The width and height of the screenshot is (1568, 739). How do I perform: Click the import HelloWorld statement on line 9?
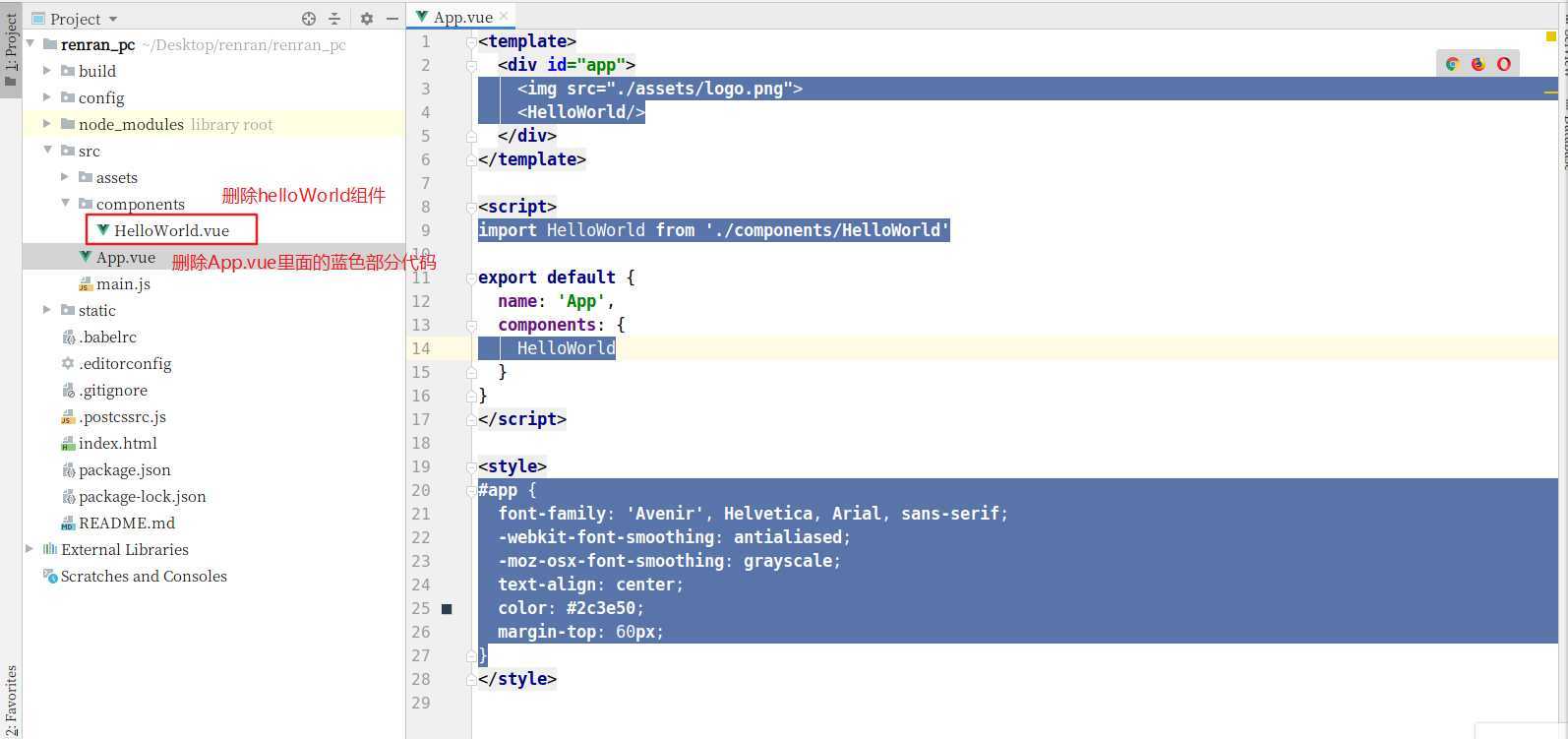pos(714,230)
